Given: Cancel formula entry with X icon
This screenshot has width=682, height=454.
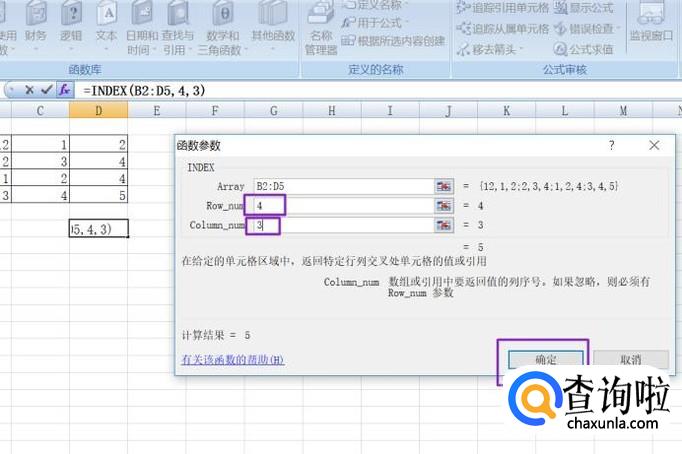Looking at the screenshot, I should (x=29, y=90).
